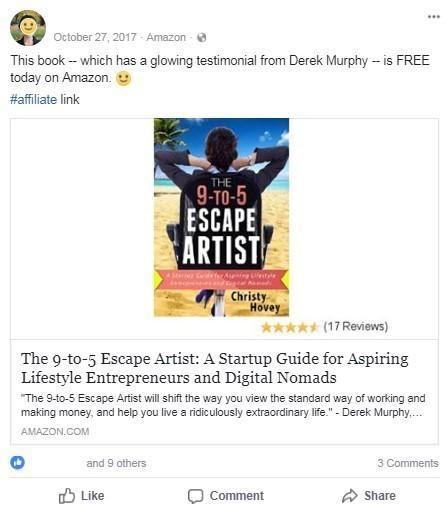Click the AMAZON.COM domain label
The width and height of the screenshot is (446, 511).
(55, 432)
